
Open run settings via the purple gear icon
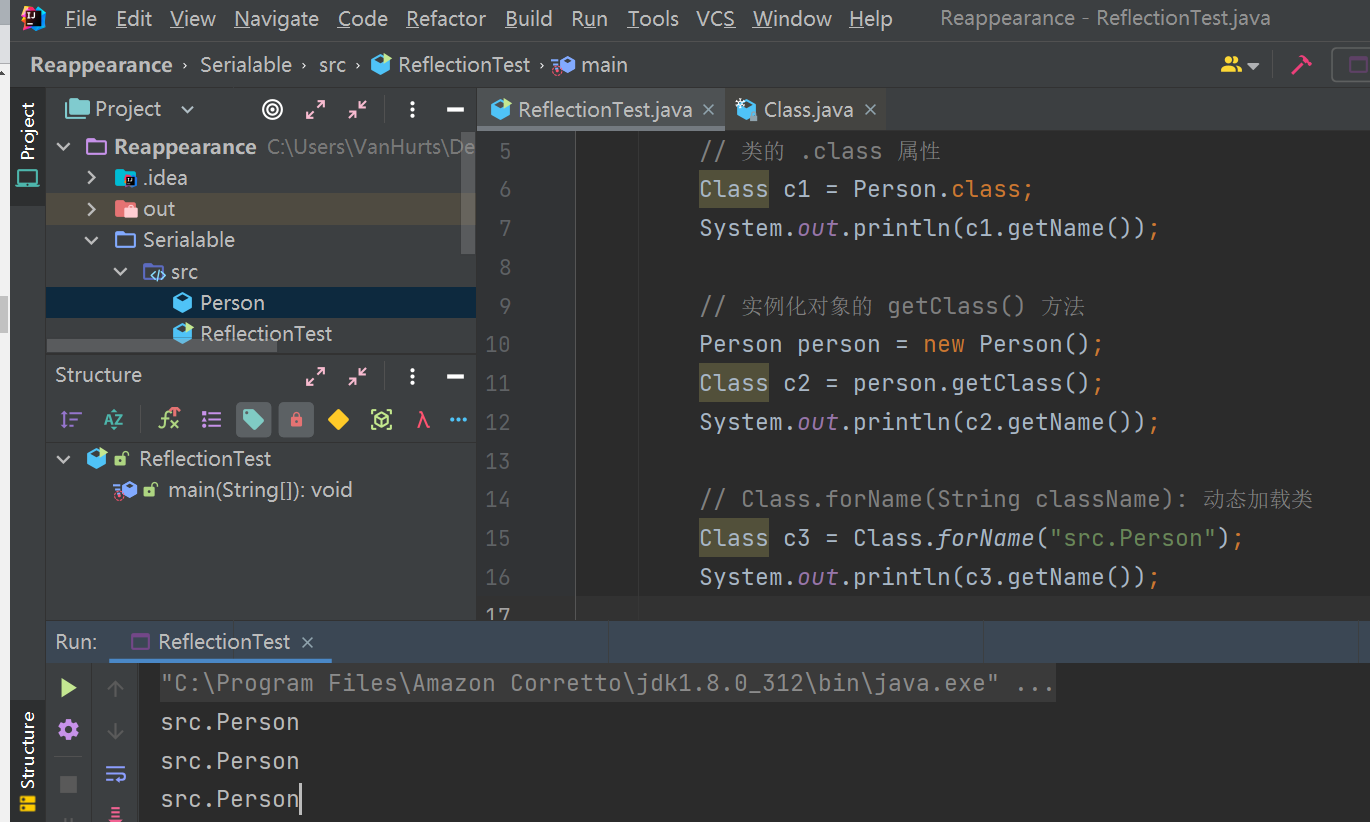68,729
